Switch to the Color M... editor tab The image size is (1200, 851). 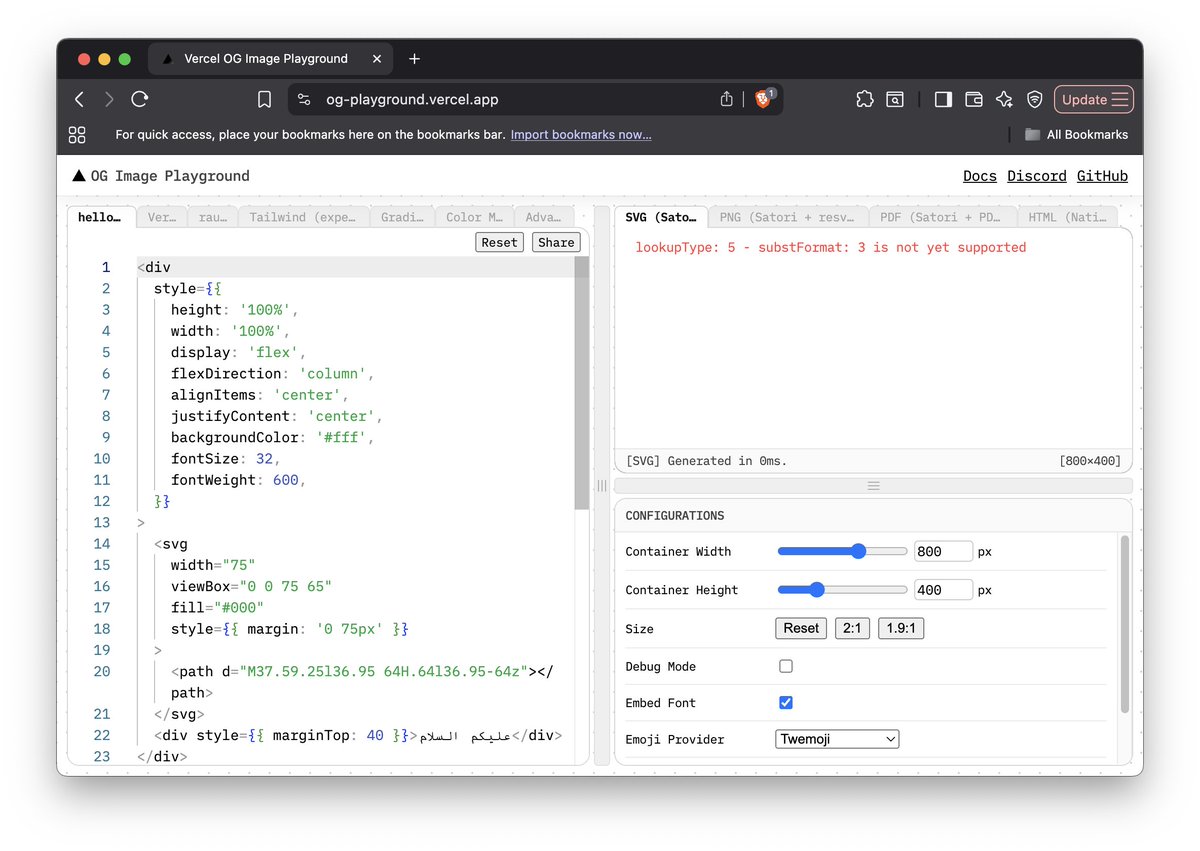click(x=475, y=217)
